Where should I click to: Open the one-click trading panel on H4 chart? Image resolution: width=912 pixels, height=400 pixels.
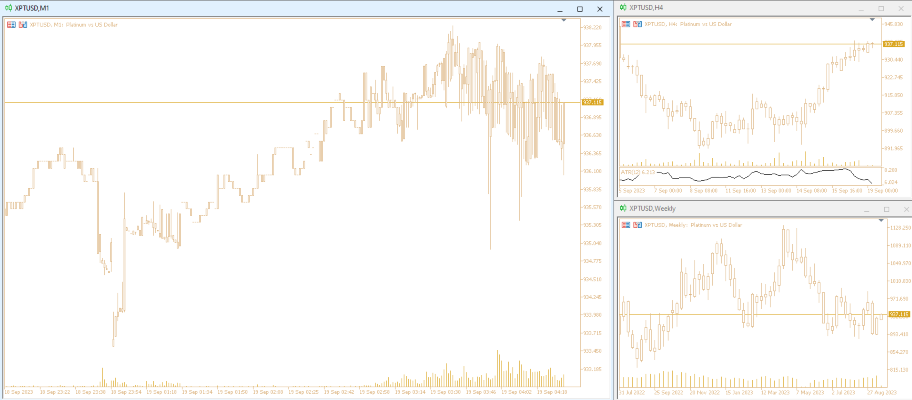[626, 22]
